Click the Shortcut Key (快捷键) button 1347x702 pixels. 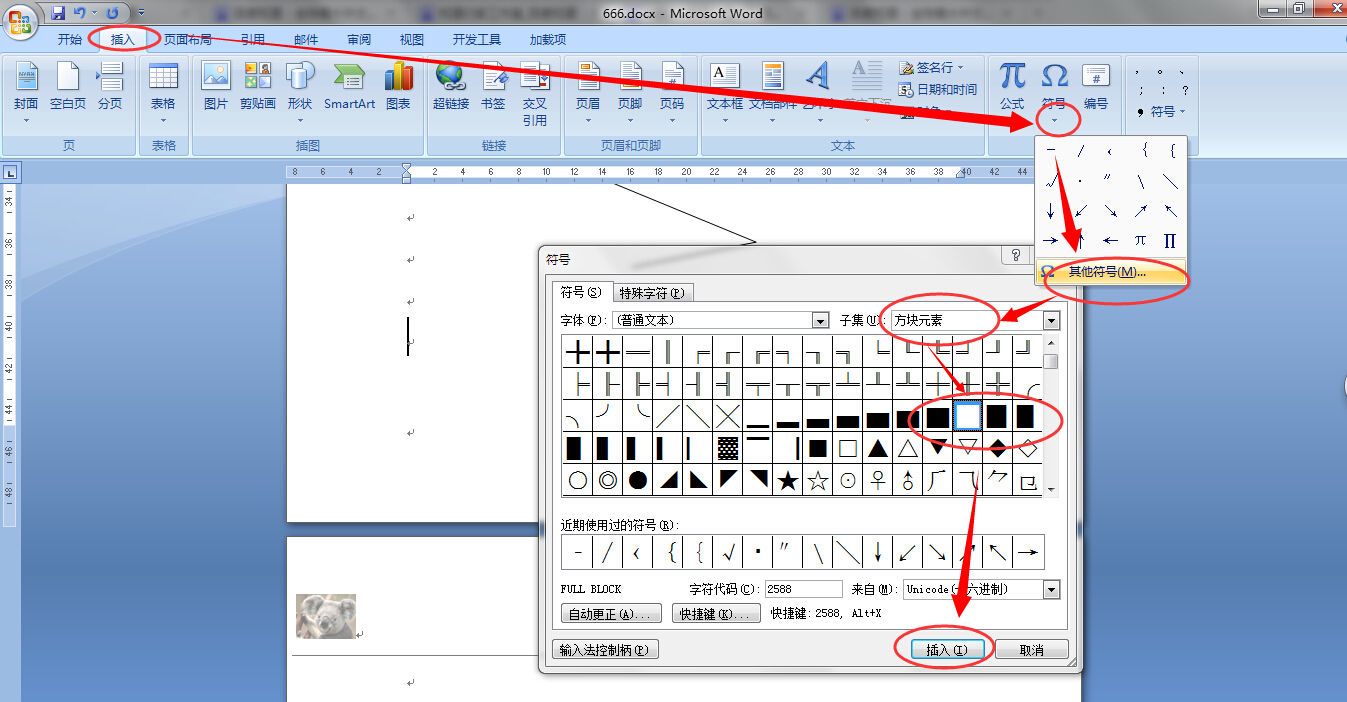(x=716, y=614)
